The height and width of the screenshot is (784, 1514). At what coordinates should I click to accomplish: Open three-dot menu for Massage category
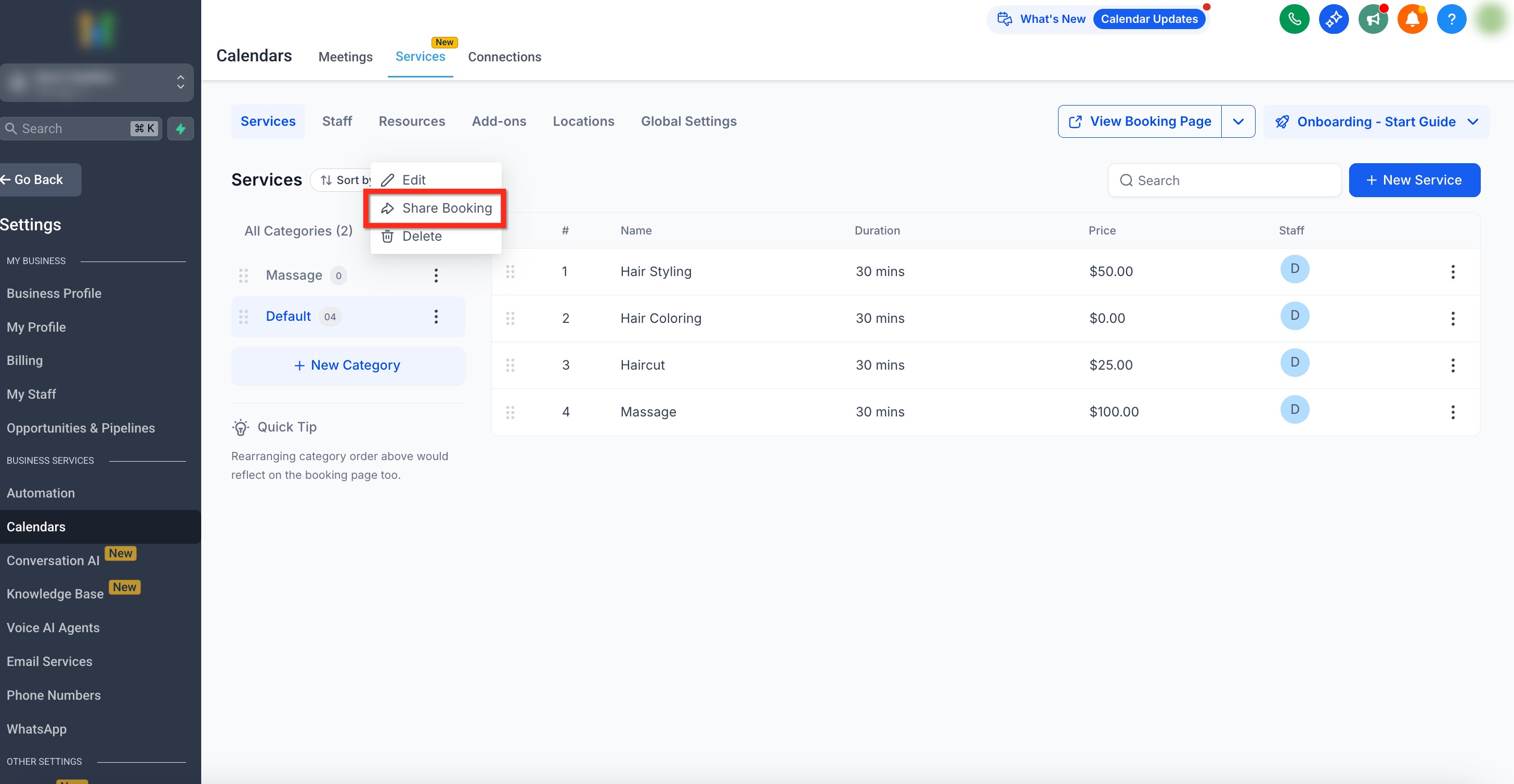pyautogui.click(x=436, y=276)
